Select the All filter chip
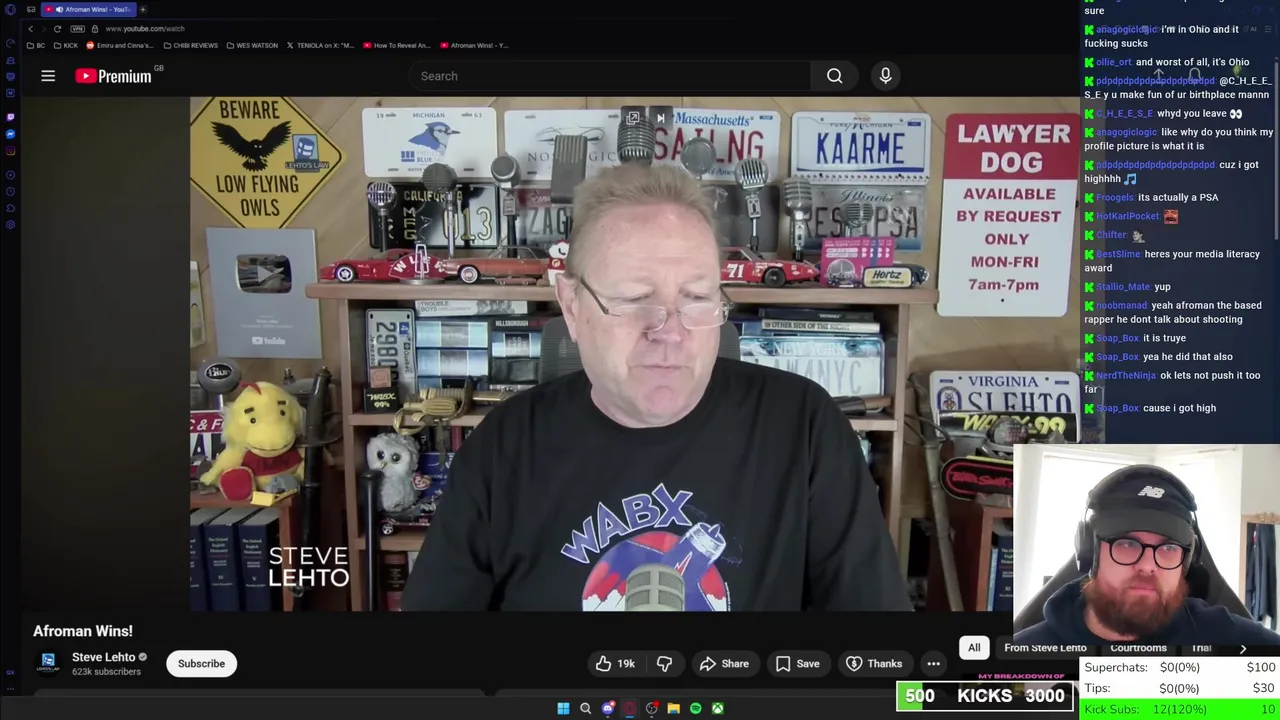This screenshot has height=720, width=1280. (x=974, y=648)
